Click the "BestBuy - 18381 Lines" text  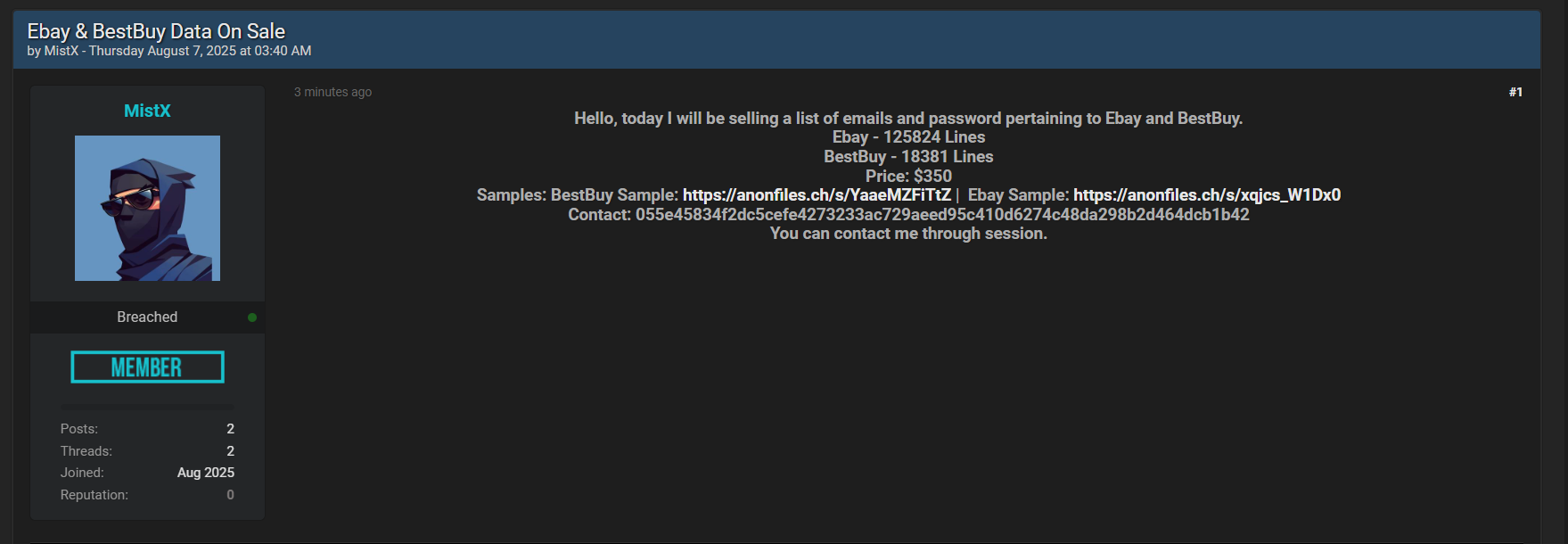tap(908, 157)
